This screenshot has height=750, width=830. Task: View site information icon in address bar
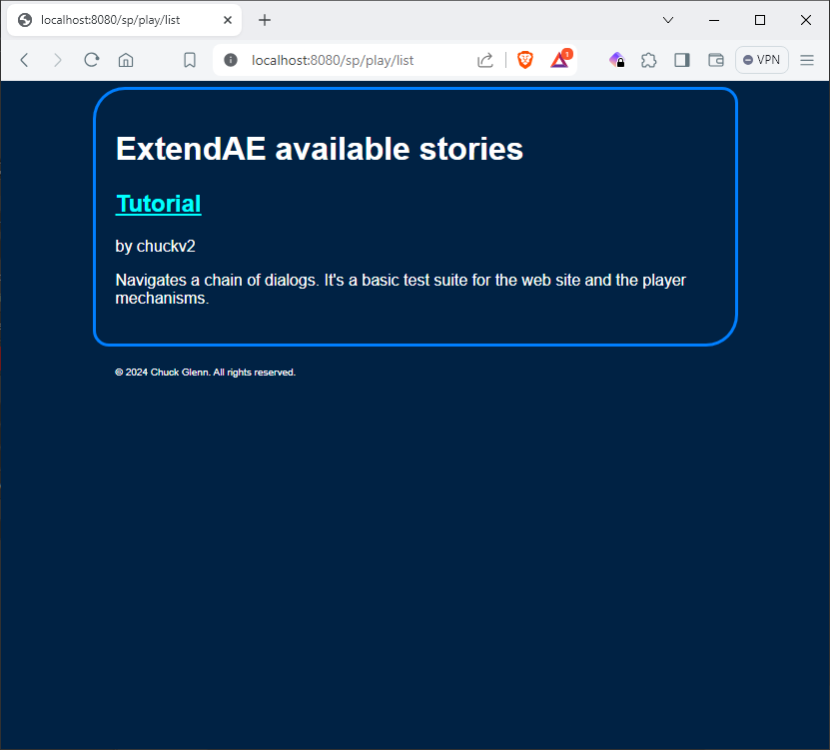(231, 60)
